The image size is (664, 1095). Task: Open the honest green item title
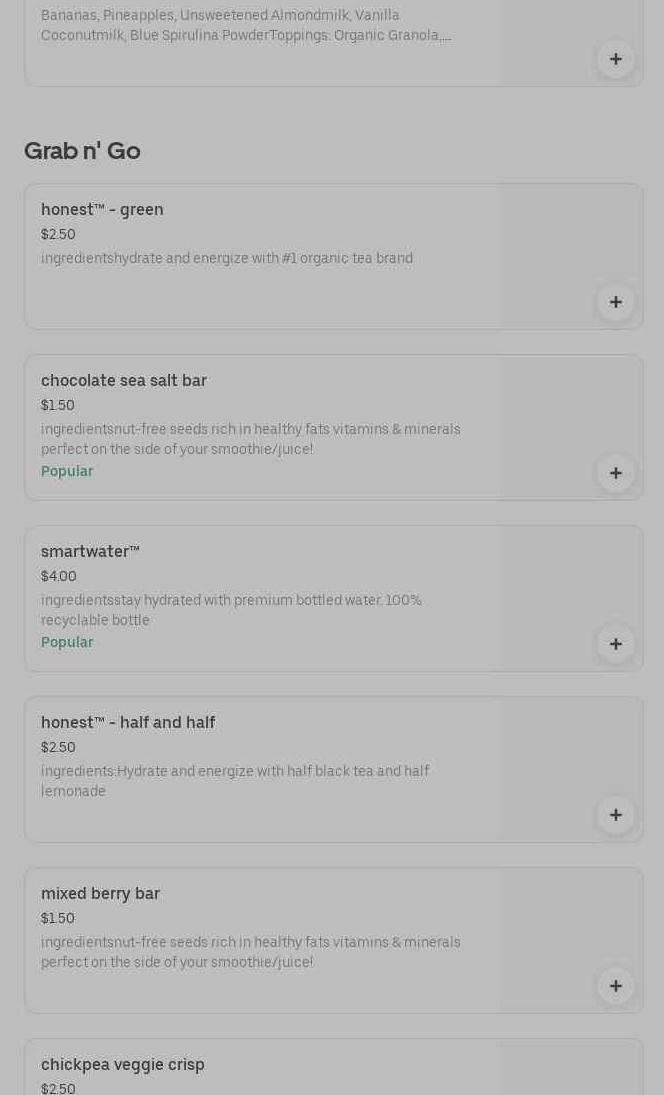[102, 210]
